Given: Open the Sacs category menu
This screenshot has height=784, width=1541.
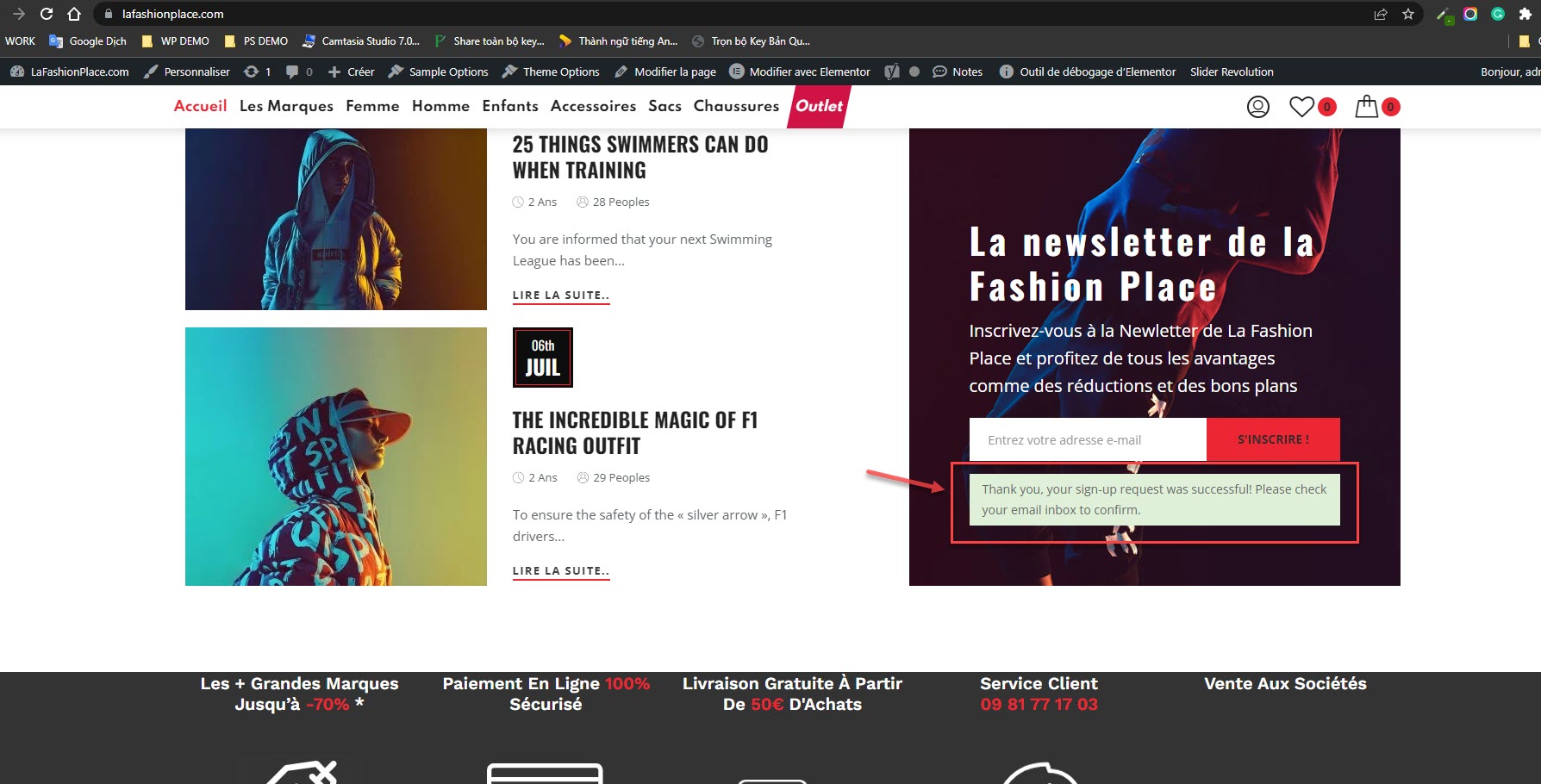Looking at the screenshot, I should coord(664,106).
